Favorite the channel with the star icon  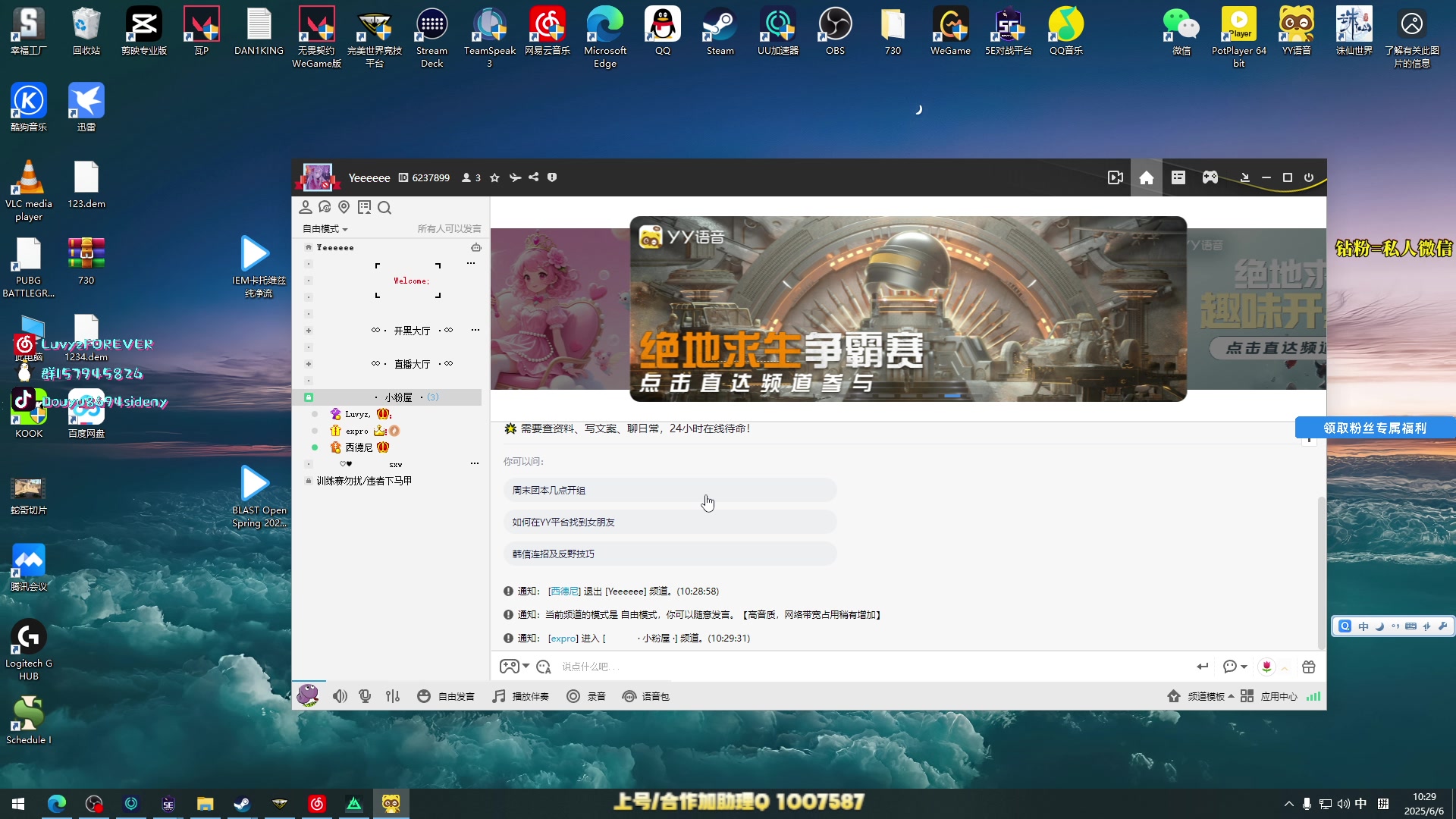(494, 177)
